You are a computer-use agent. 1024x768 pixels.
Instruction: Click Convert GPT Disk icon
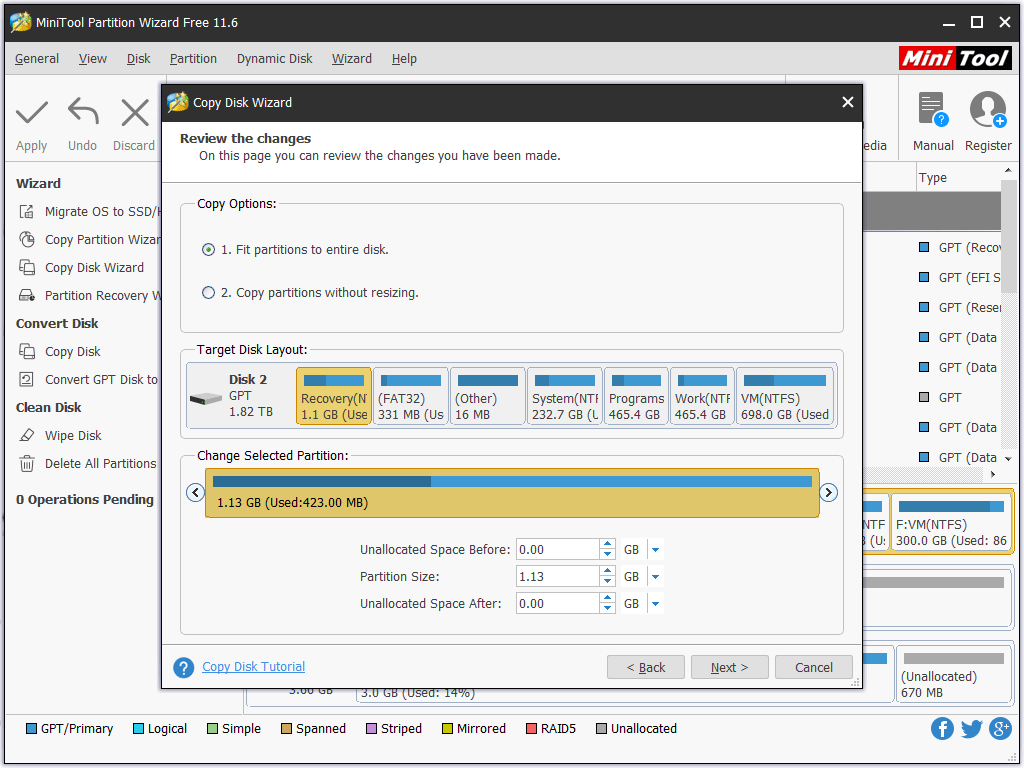[x=27, y=379]
